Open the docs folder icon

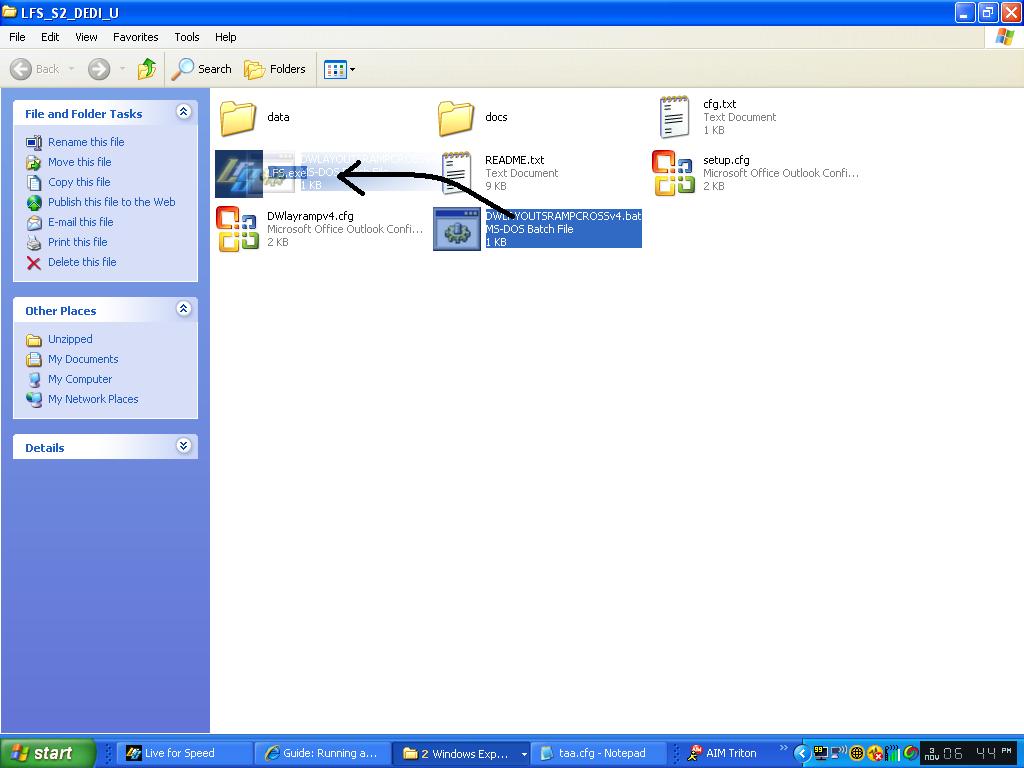pos(456,118)
